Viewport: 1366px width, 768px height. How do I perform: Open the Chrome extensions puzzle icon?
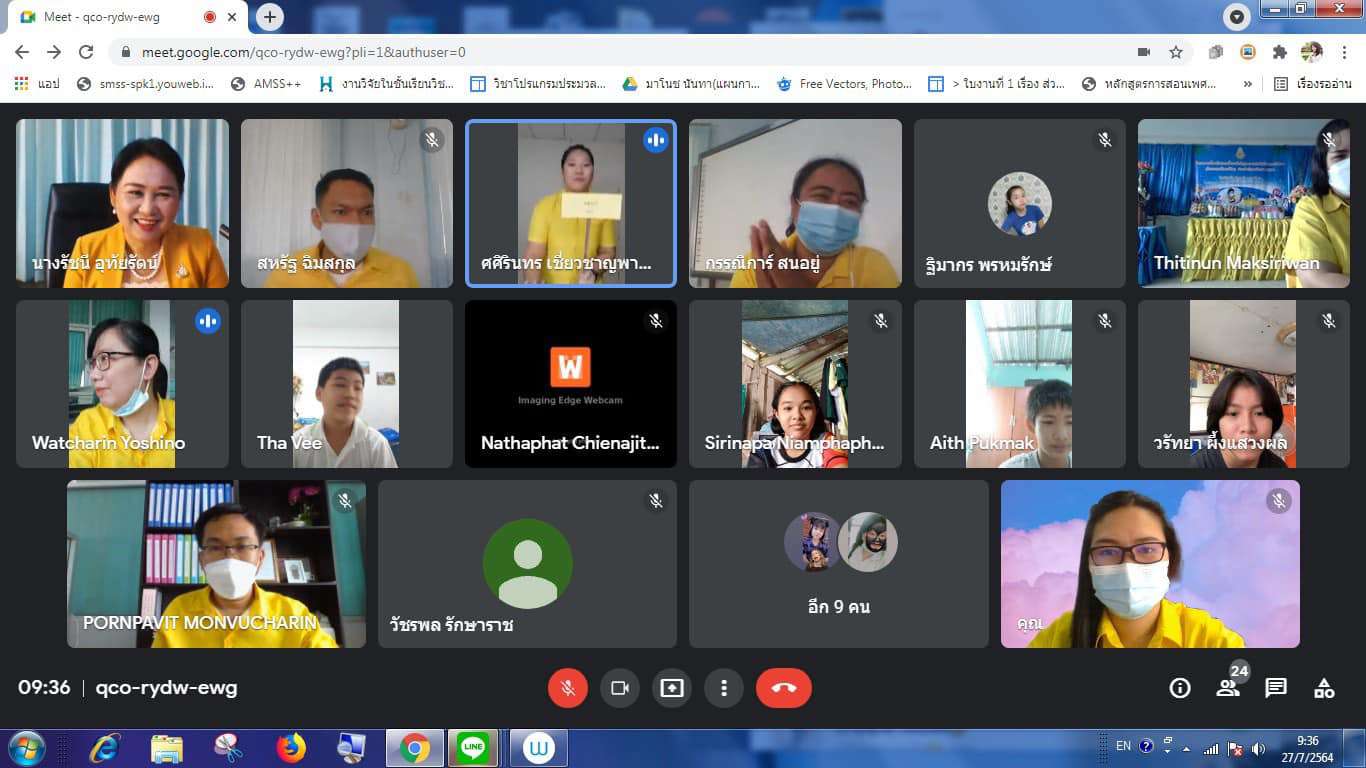1279,52
